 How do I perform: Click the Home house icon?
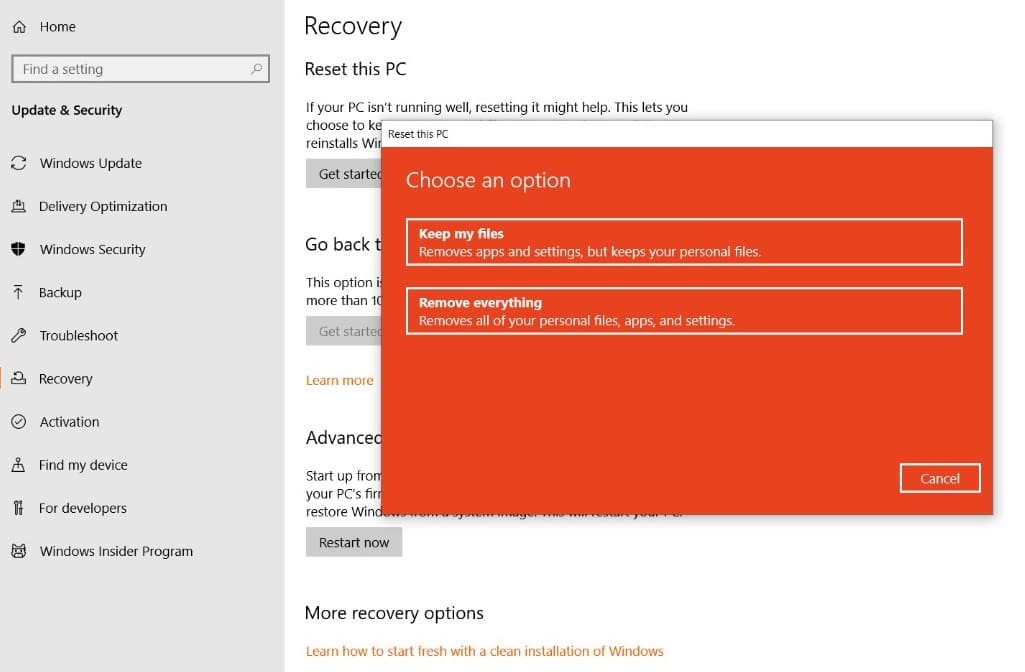pyautogui.click(x=20, y=27)
